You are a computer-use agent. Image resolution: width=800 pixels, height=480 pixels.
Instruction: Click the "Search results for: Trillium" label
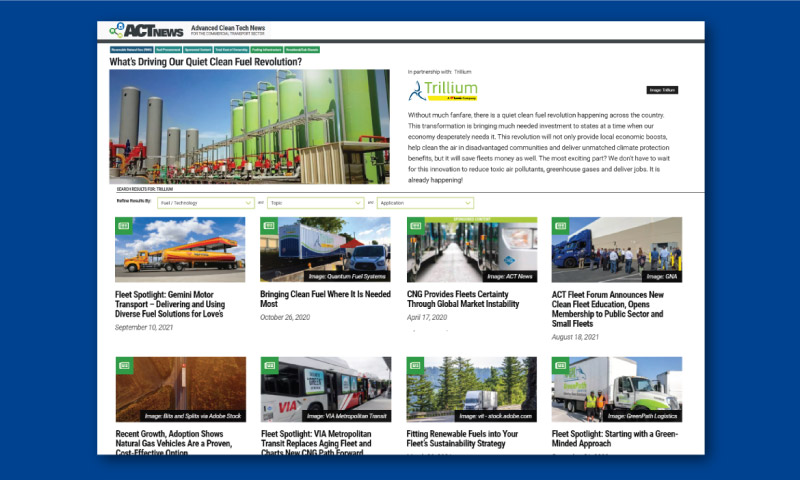click(x=145, y=189)
